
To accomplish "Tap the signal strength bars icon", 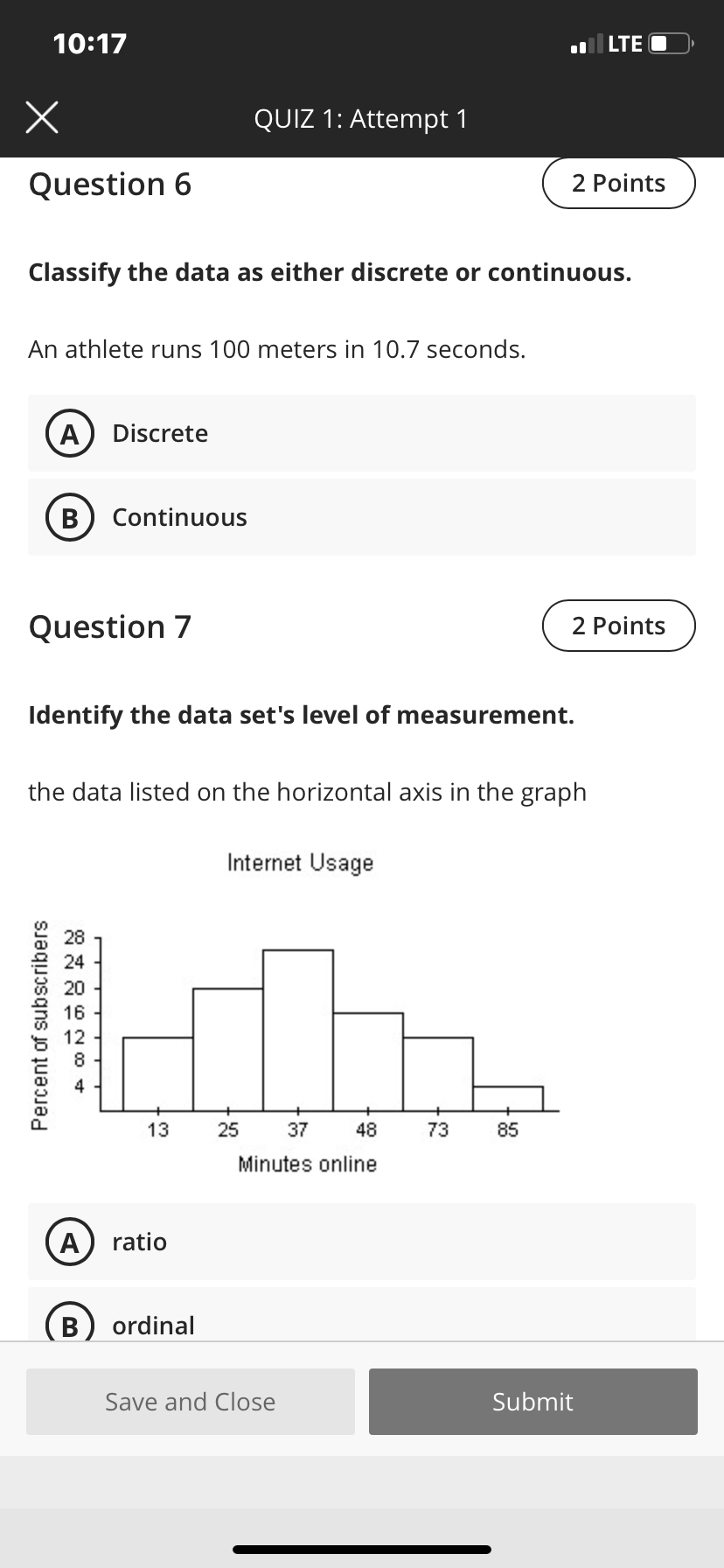I will click(586, 44).
